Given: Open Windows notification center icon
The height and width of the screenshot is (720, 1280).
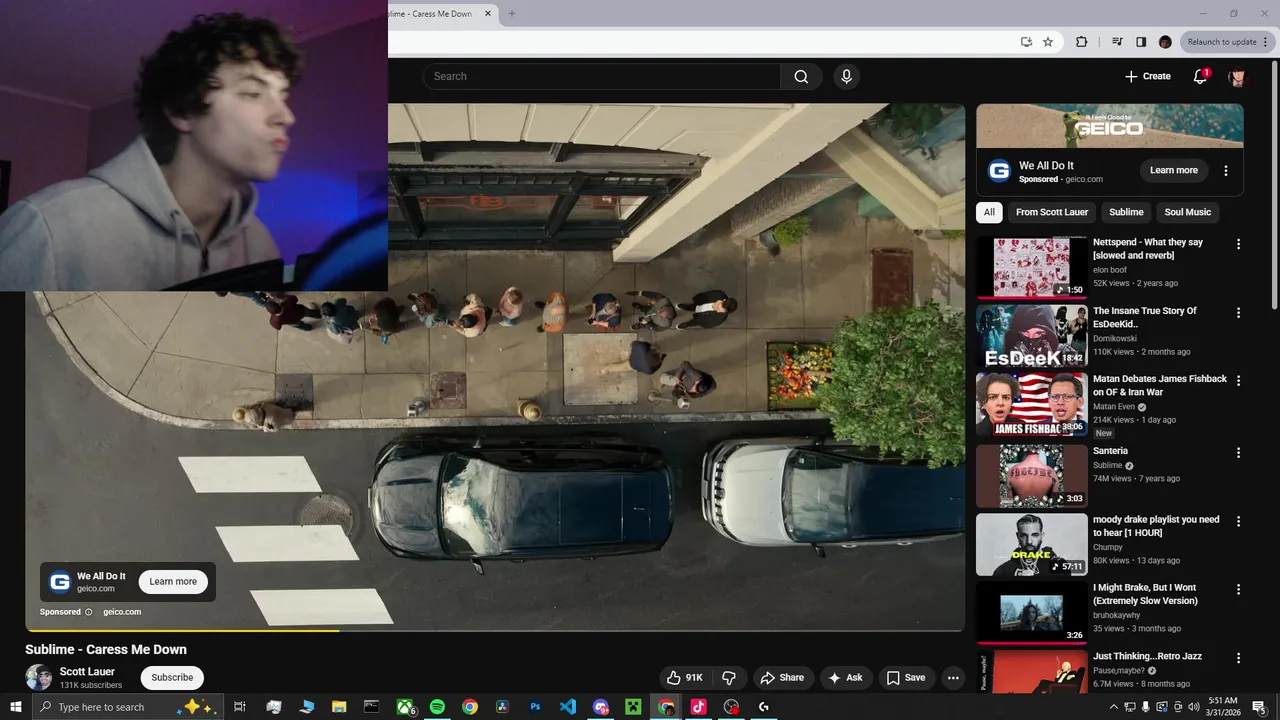Looking at the screenshot, I should point(1259,707).
